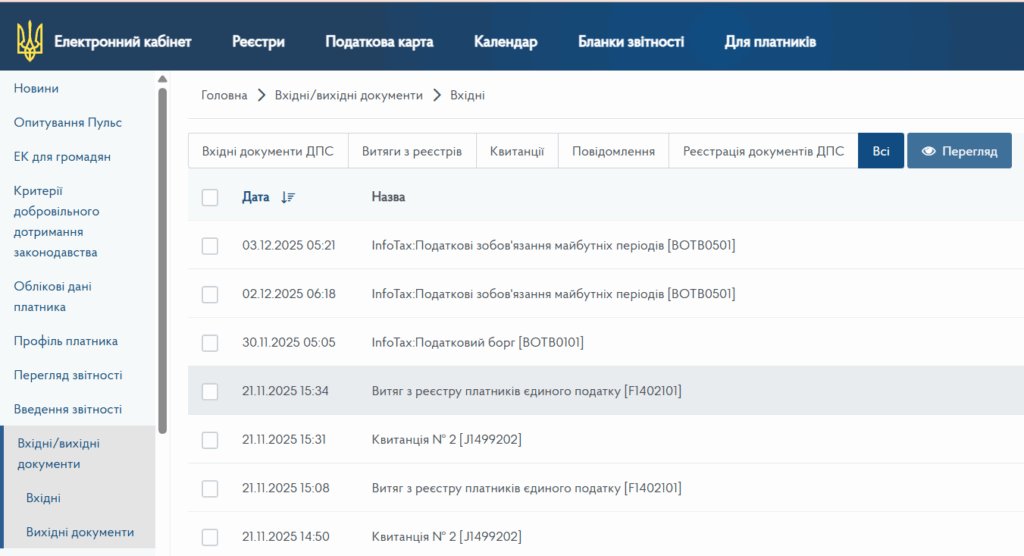
Task: Click breadcrumb chevron after Головна
Action: pos(260,95)
